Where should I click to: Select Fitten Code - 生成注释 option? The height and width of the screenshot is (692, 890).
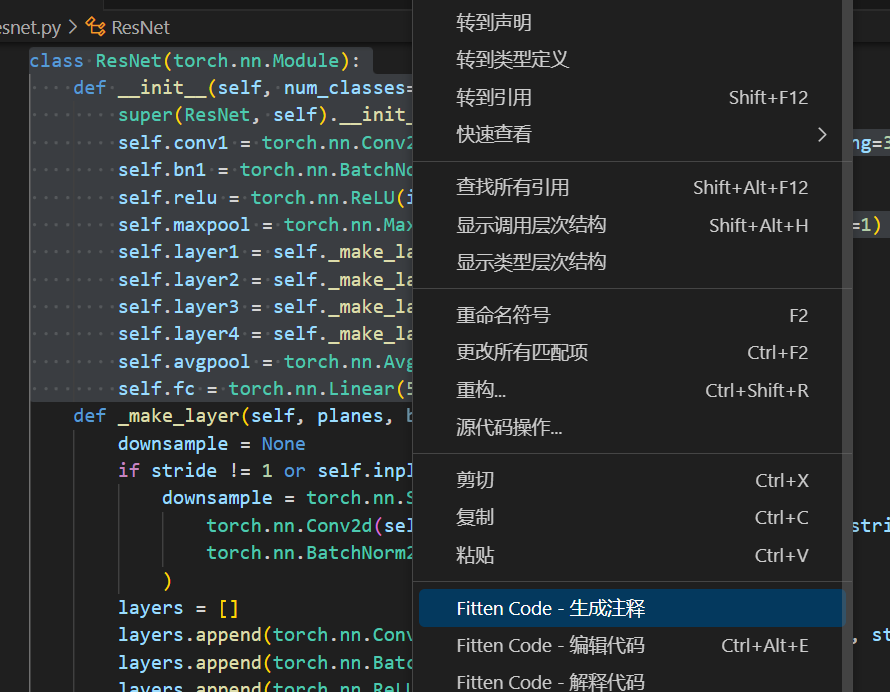point(550,609)
